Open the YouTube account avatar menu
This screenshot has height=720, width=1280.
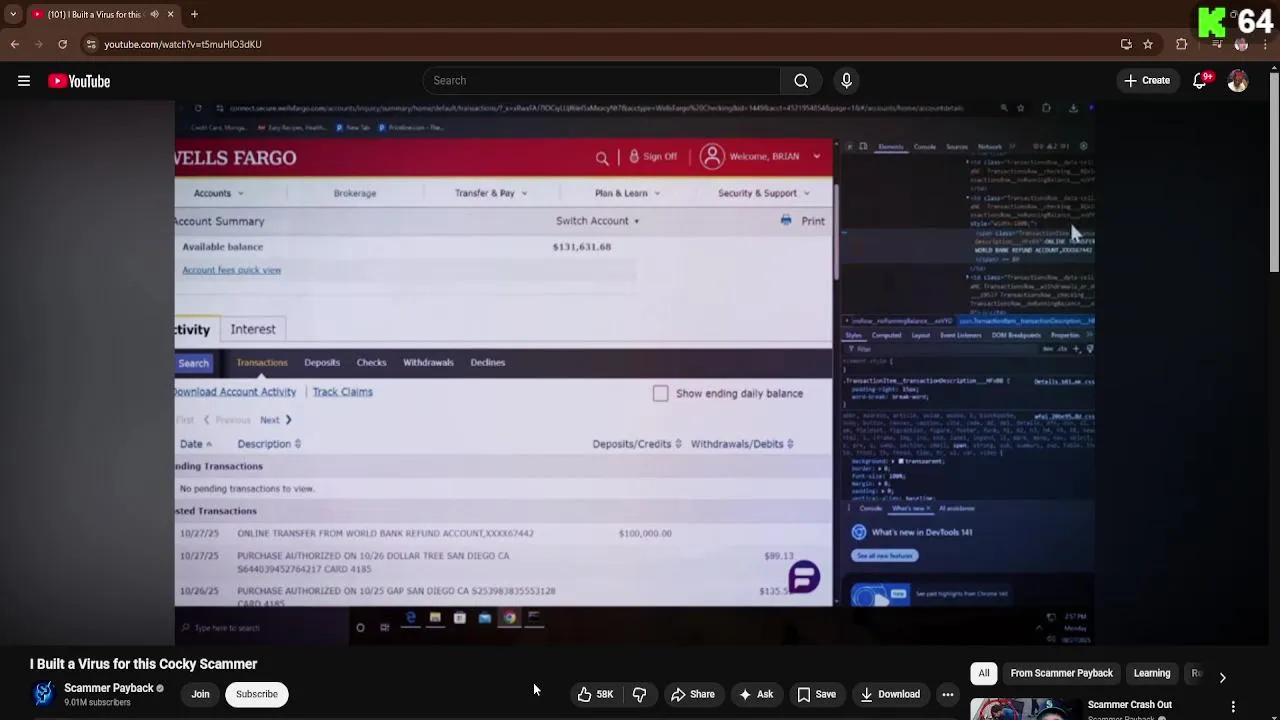pos(1238,81)
